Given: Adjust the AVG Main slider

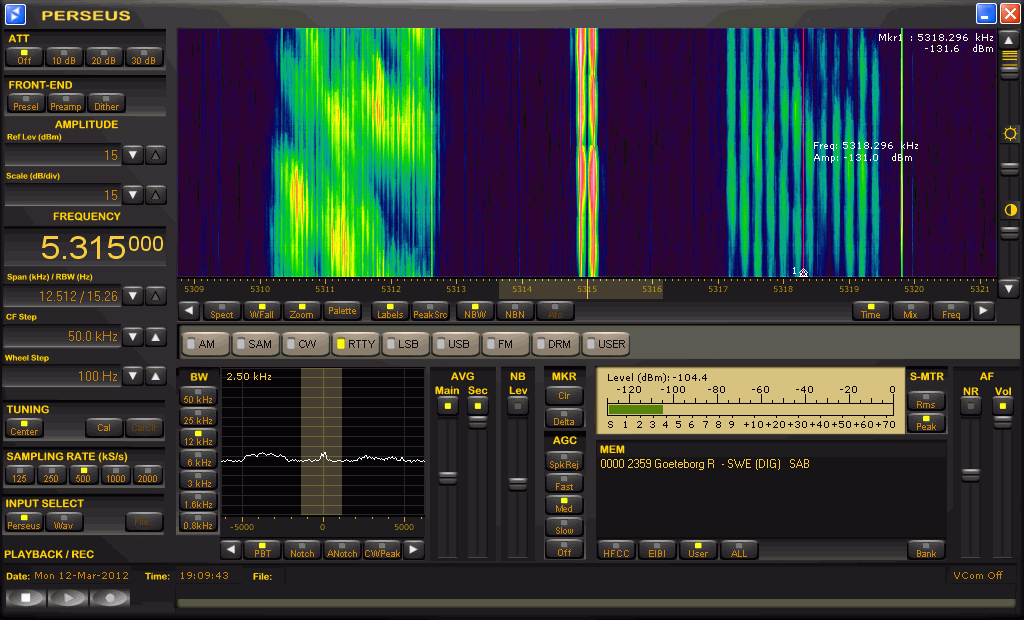Looking at the screenshot, I should 447,478.
